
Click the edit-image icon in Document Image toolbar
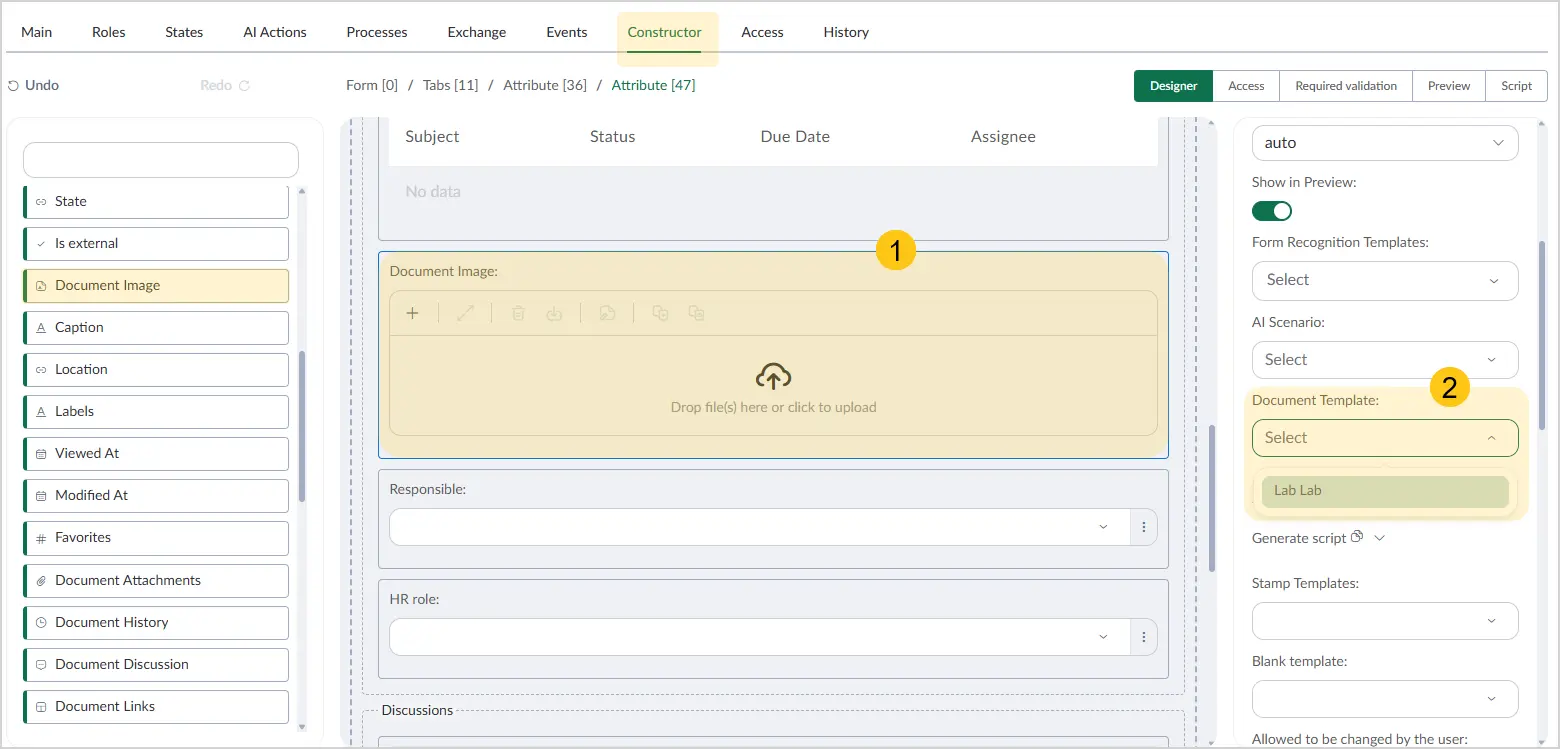(607, 313)
